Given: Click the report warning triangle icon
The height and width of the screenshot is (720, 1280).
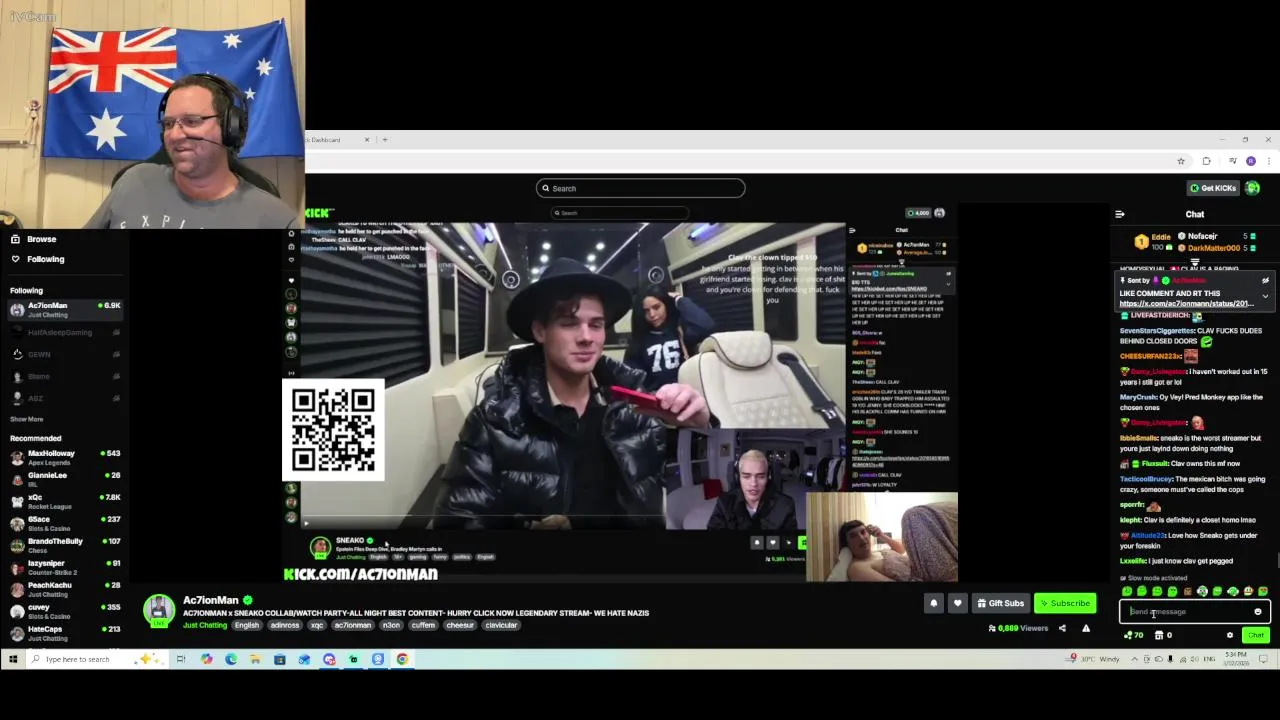Looking at the screenshot, I should point(1086,628).
